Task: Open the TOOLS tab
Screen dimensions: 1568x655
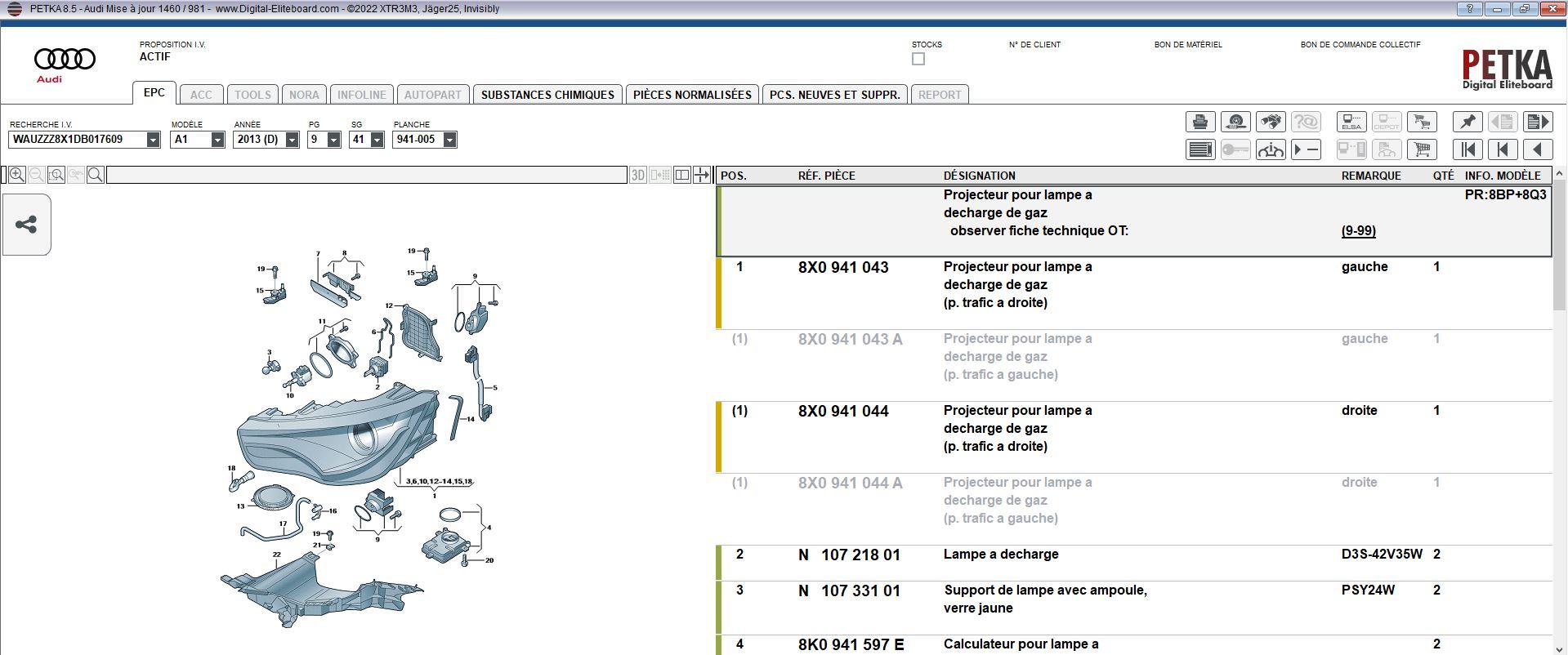Action: click(x=253, y=95)
